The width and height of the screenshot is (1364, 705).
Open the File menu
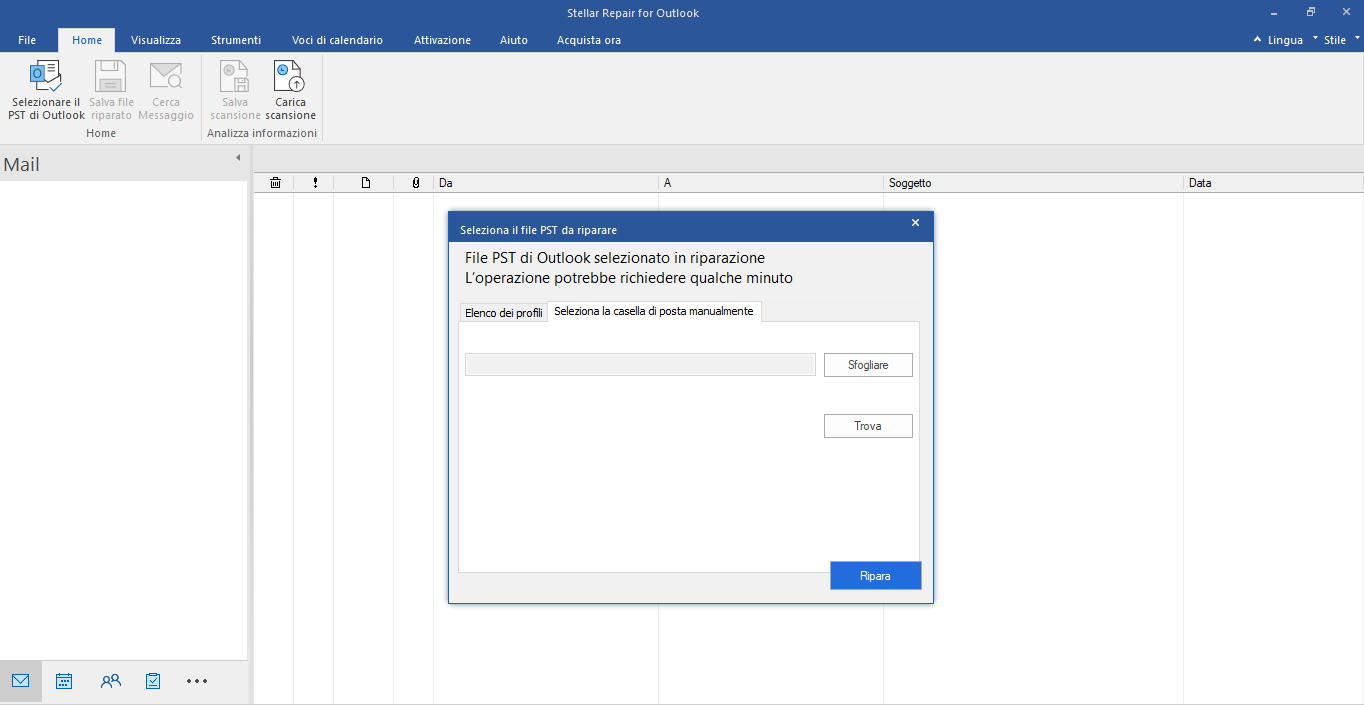click(27, 40)
